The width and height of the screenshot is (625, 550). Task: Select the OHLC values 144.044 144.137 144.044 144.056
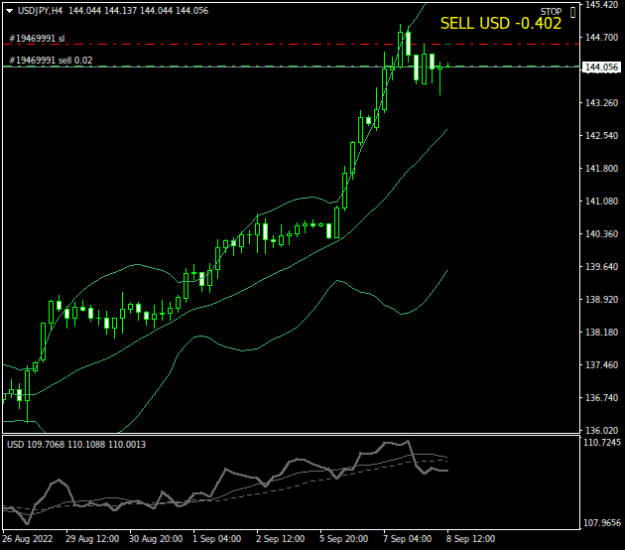pos(138,11)
